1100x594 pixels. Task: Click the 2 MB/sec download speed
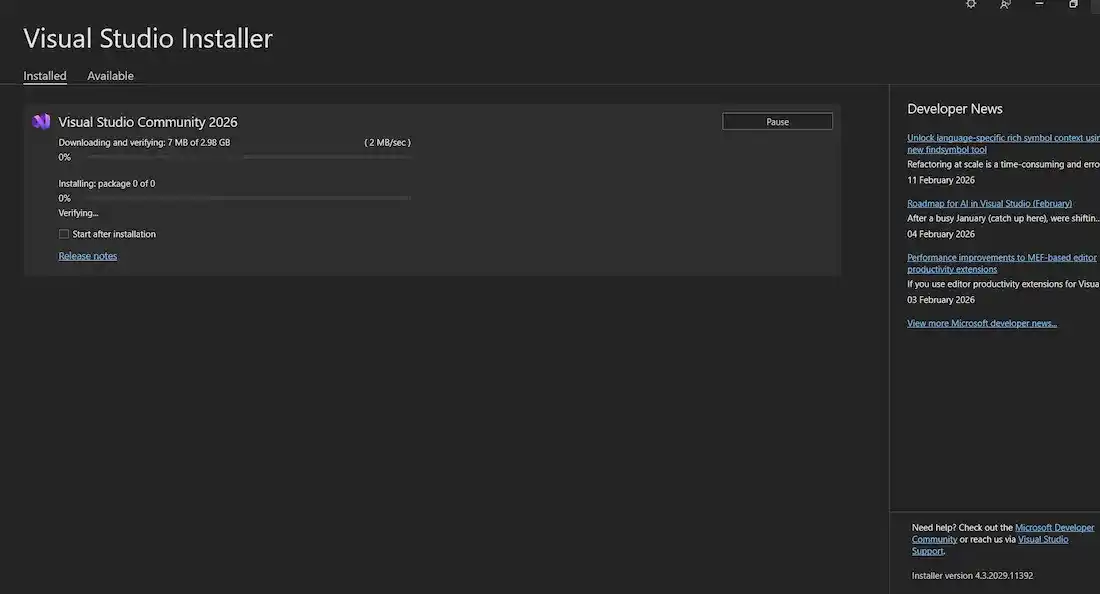pyautogui.click(x=387, y=142)
